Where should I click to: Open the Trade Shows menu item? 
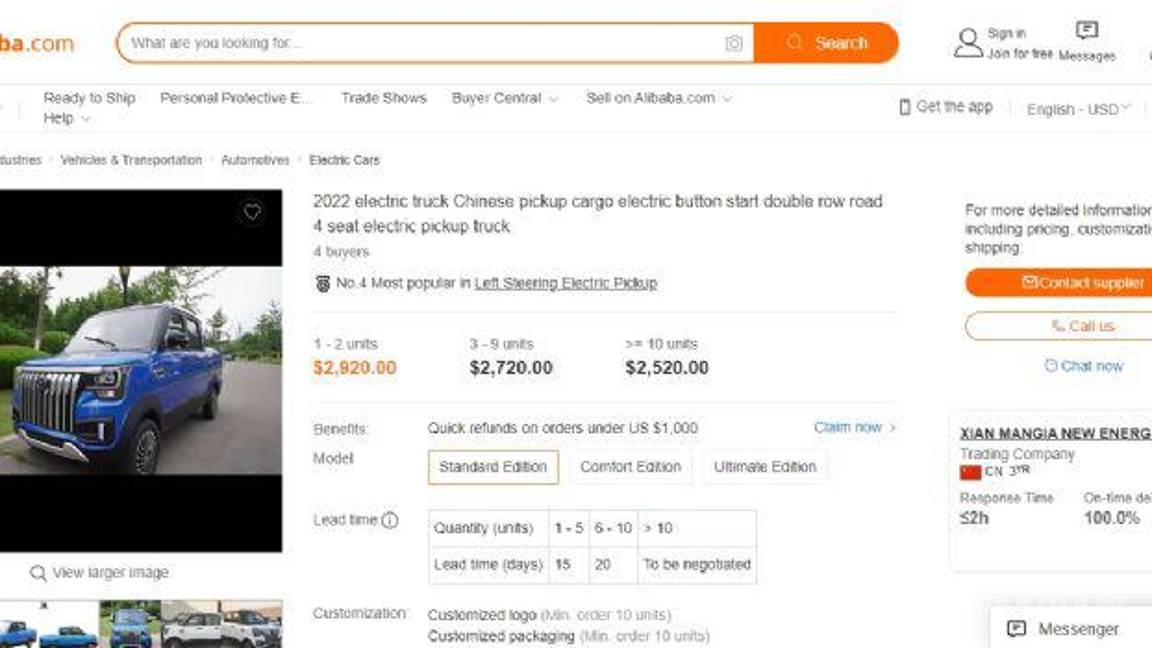point(383,98)
